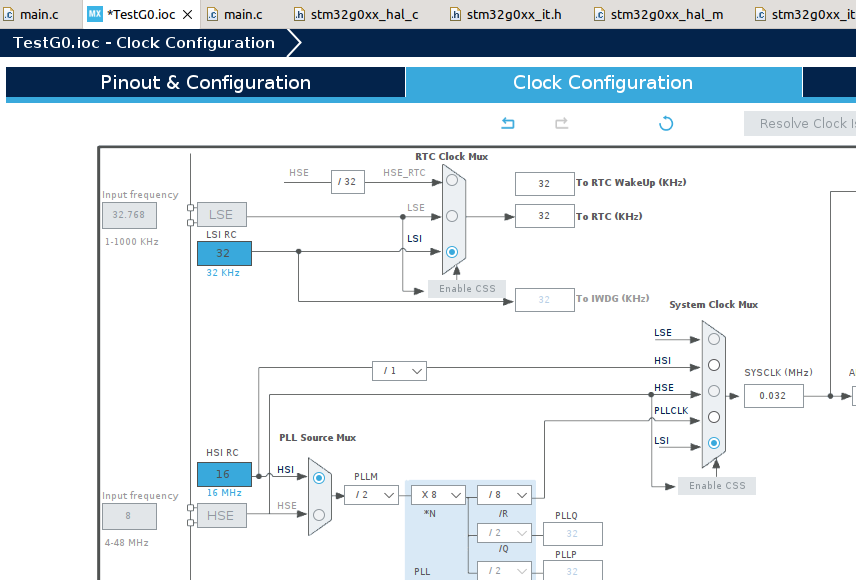Click the reset clock configuration circular icon

[665, 123]
